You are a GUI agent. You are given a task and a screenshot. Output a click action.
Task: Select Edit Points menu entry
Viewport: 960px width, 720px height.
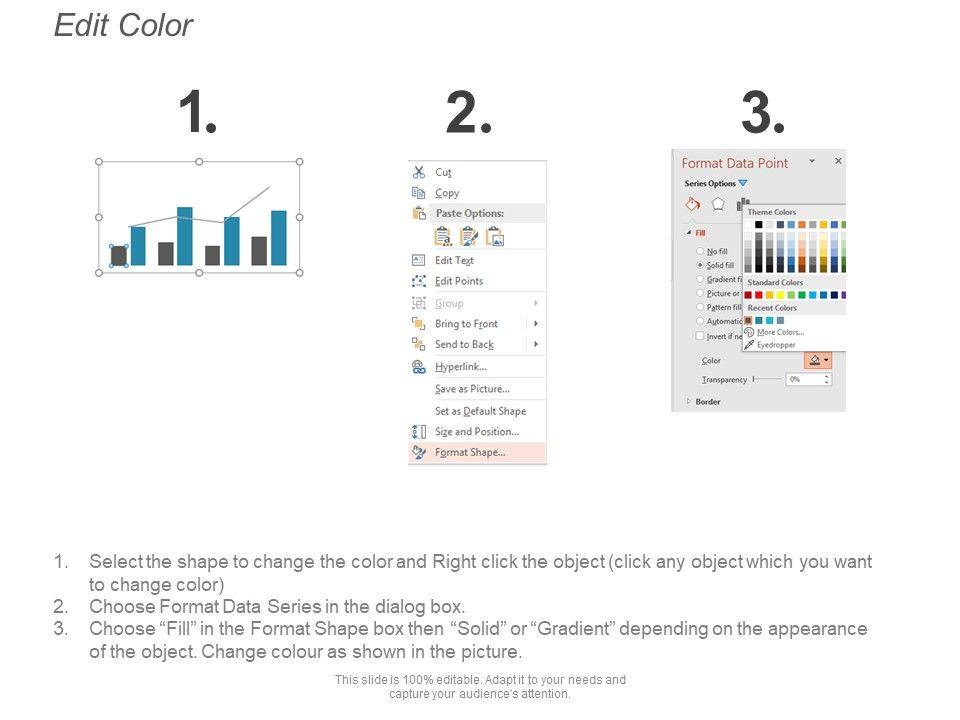click(458, 281)
